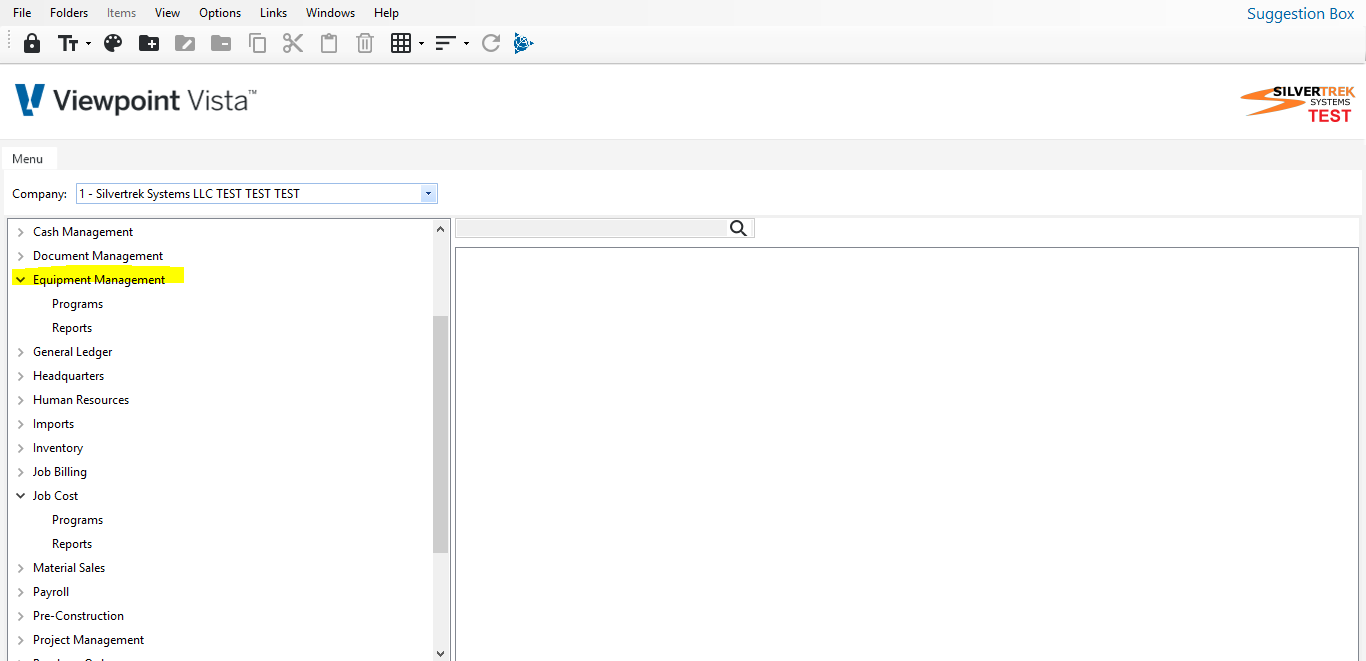
Task: Collapse the Equipment Management node
Action: [20, 280]
